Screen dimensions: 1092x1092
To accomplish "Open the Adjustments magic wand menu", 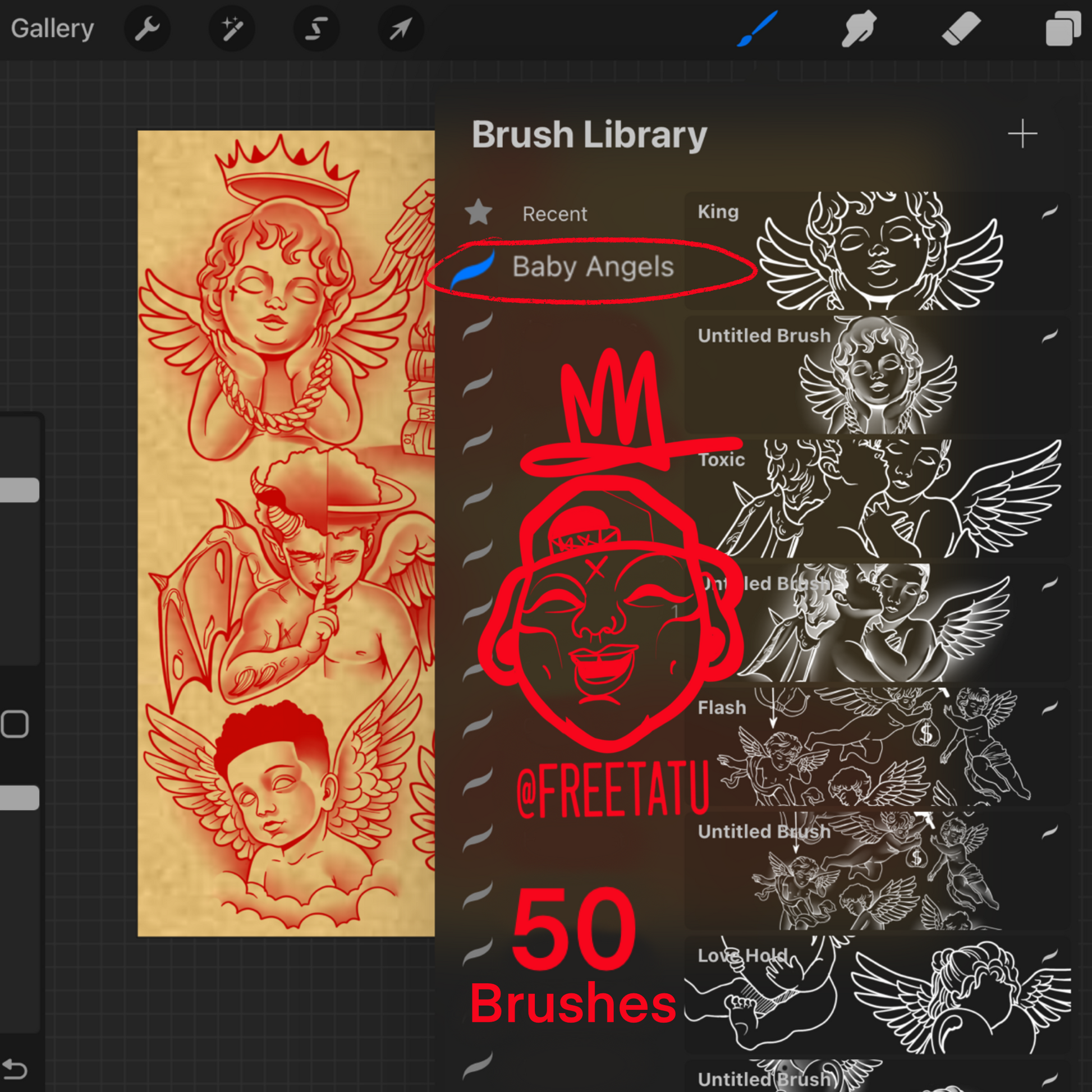I will pos(232,28).
